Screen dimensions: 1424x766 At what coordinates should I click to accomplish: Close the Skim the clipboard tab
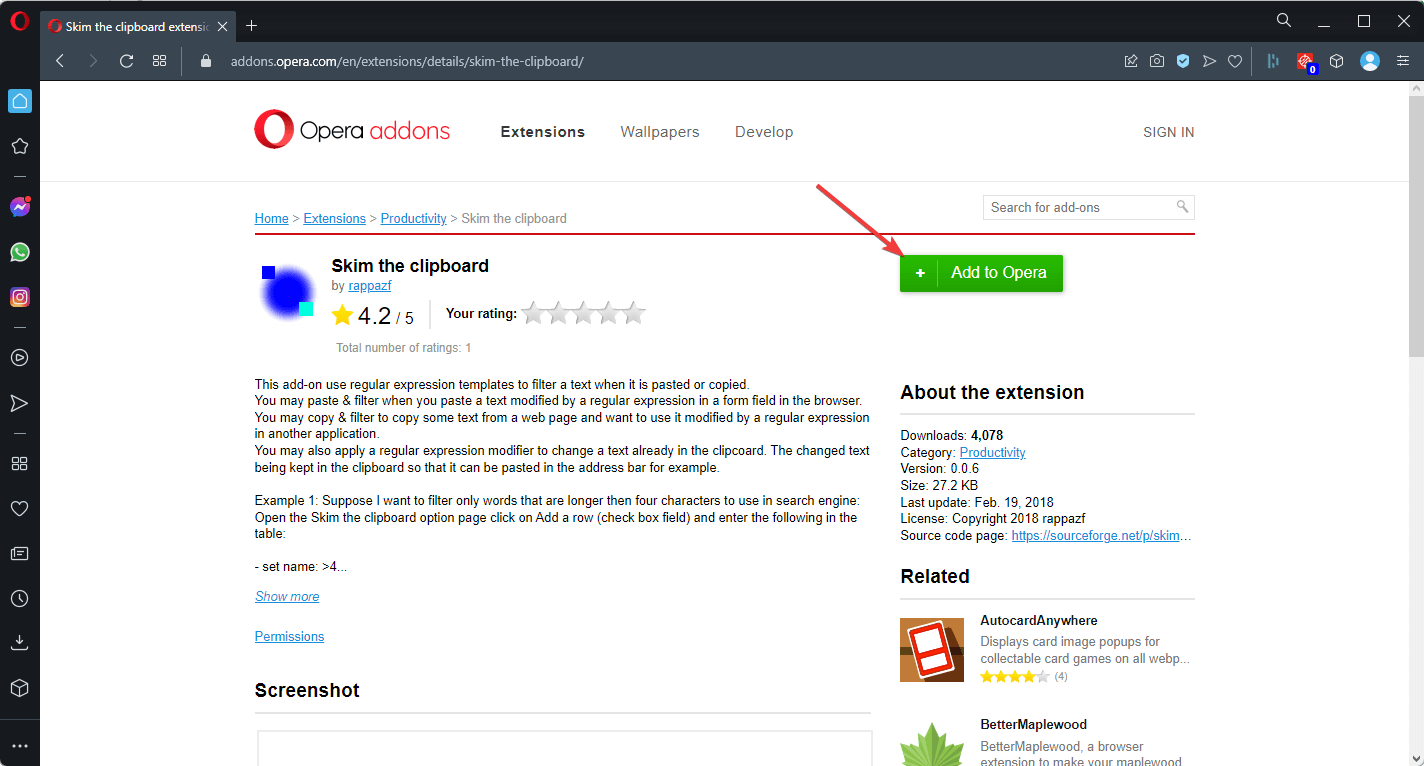click(222, 26)
